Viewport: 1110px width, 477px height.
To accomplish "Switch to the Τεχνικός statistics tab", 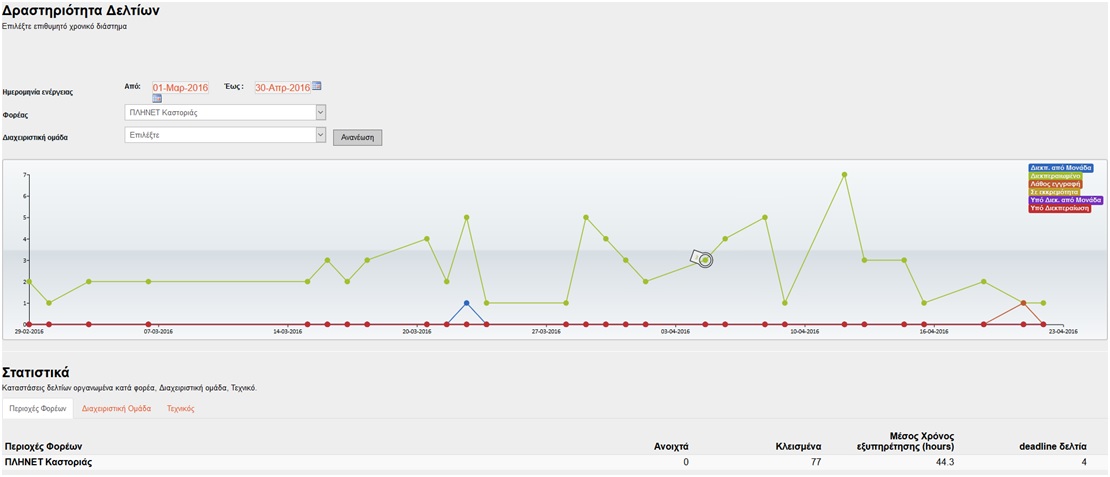I will [180, 409].
